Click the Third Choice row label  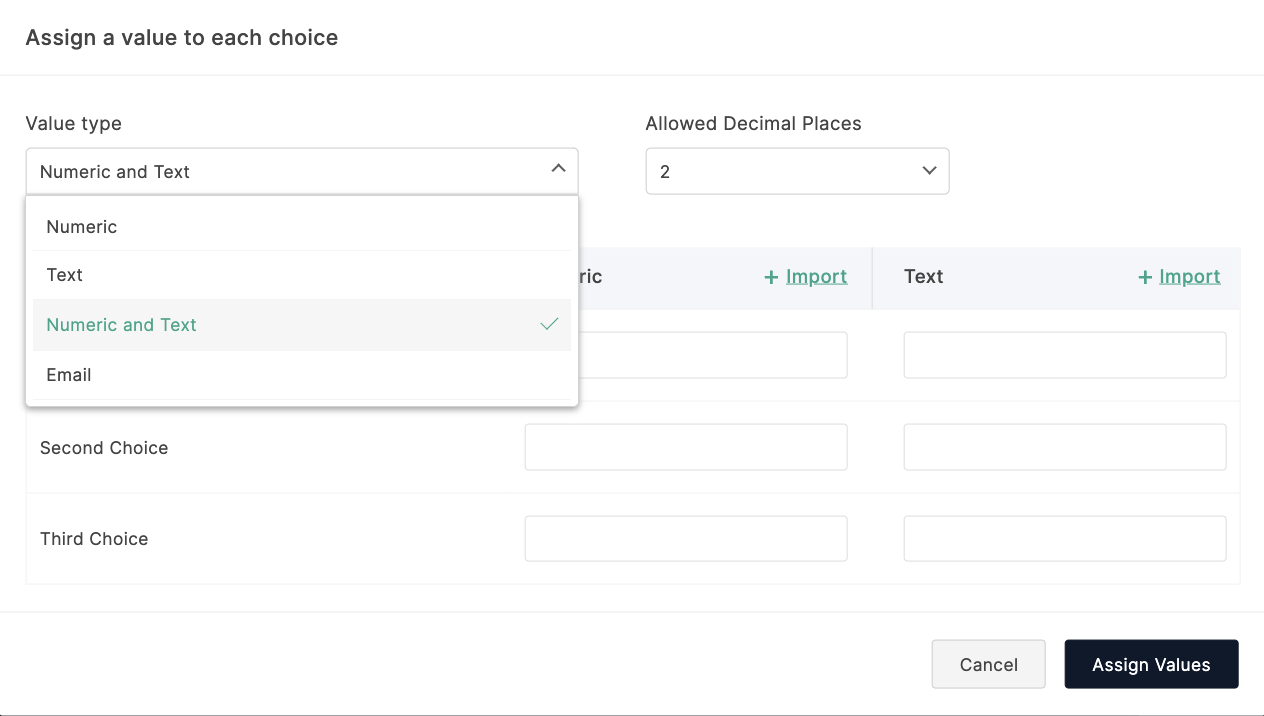[94, 539]
